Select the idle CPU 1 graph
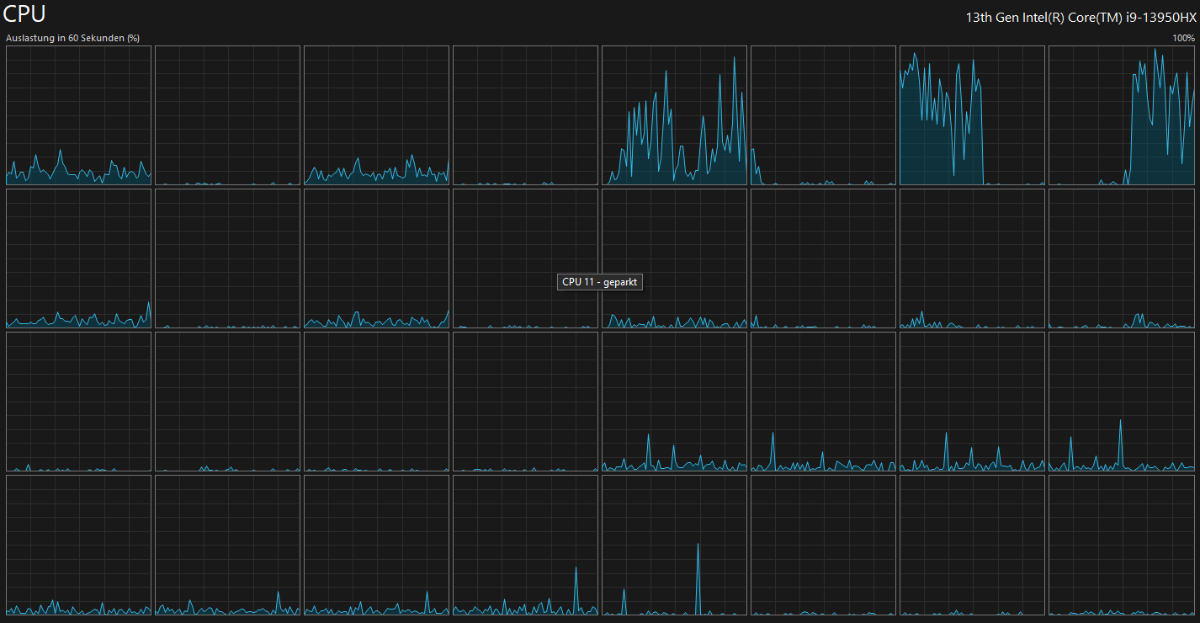Image resolution: width=1200 pixels, height=623 pixels. point(227,115)
